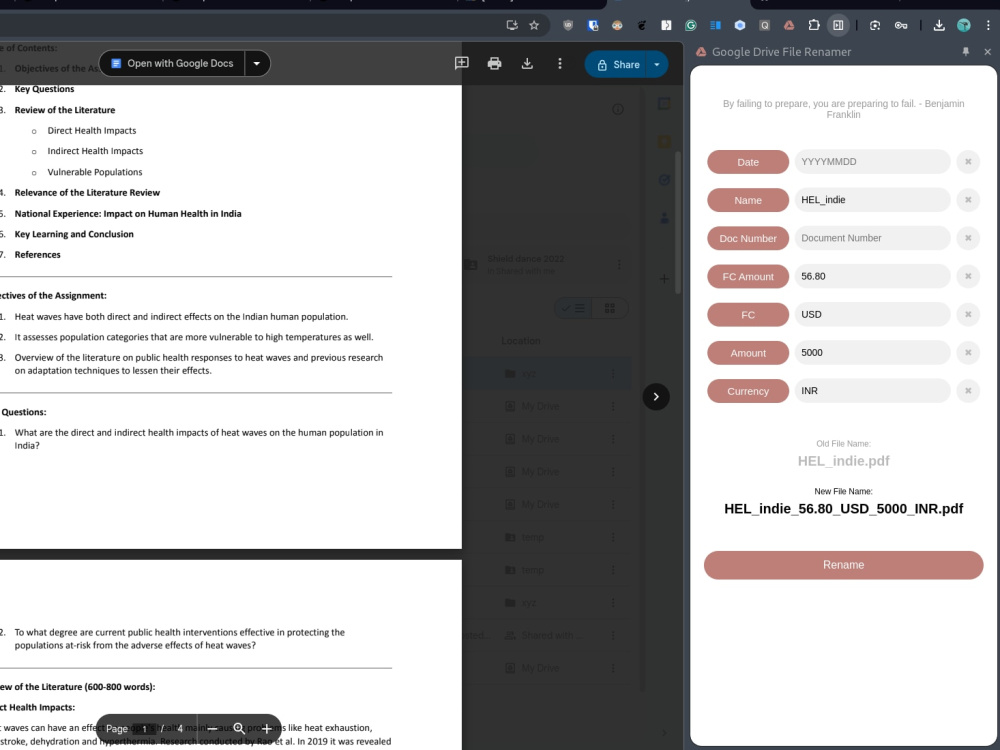
Task: Click the screen capture lens icon
Action: (875, 26)
